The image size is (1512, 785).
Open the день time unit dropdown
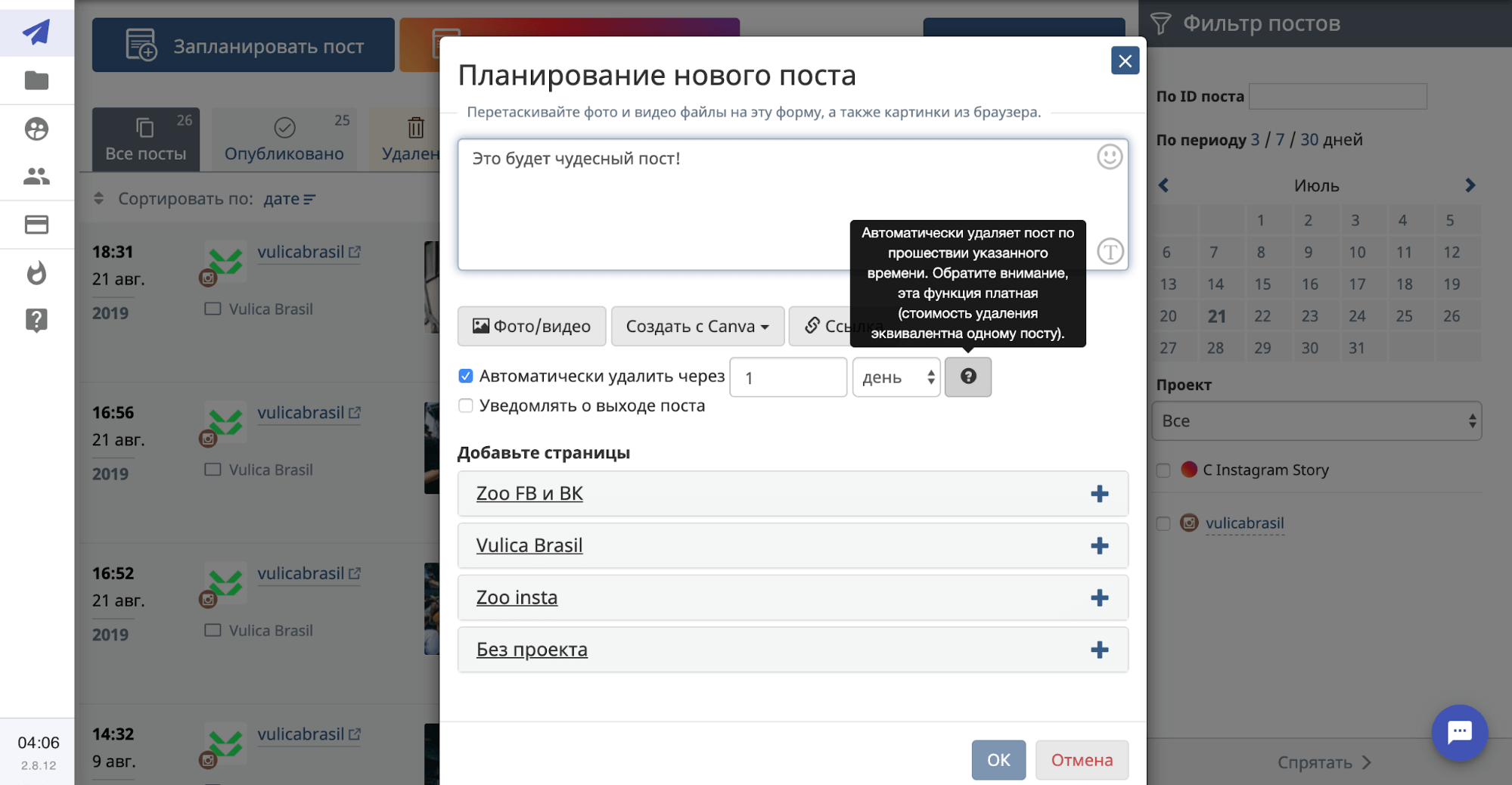pos(896,377)
